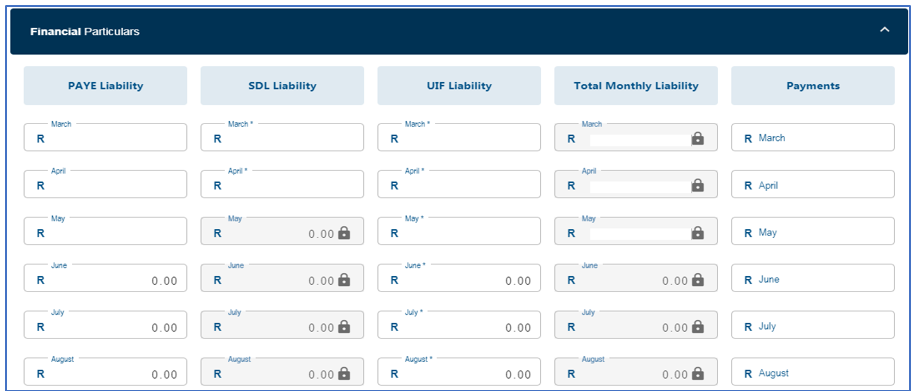Image resolution: width=913 pixels, height=392 pixels.
Task: Click the lock icon in April Total Monthly Liability
Action: pos(698,186)
